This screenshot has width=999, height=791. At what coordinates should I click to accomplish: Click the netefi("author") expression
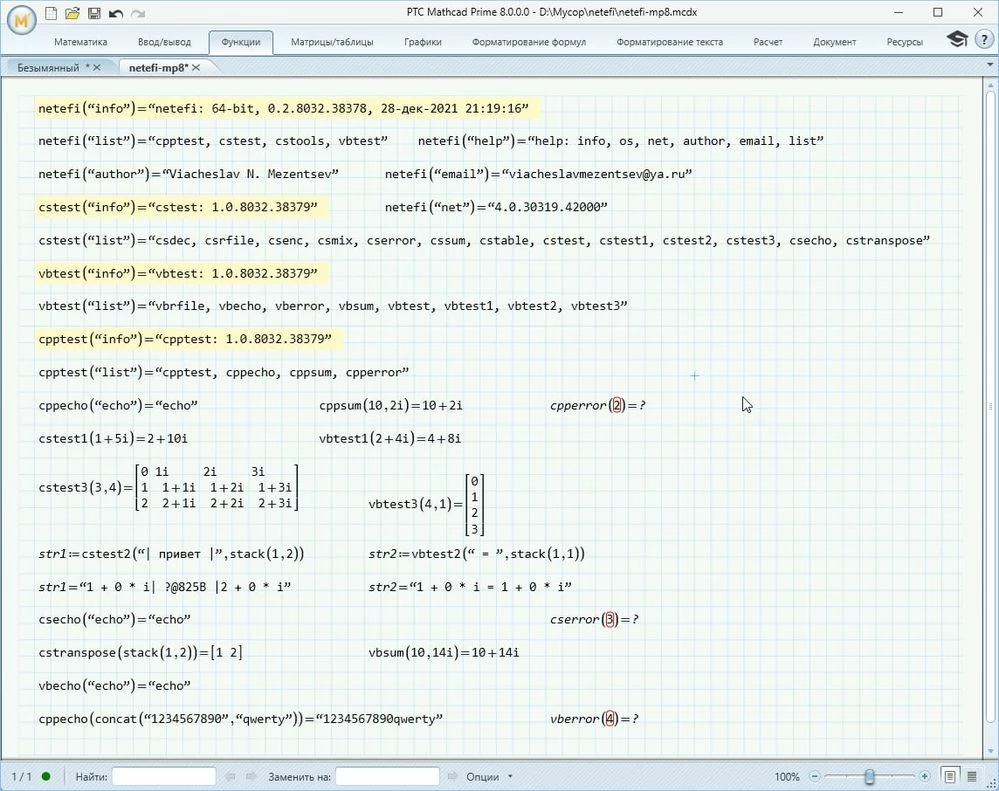tap(189, 174)
